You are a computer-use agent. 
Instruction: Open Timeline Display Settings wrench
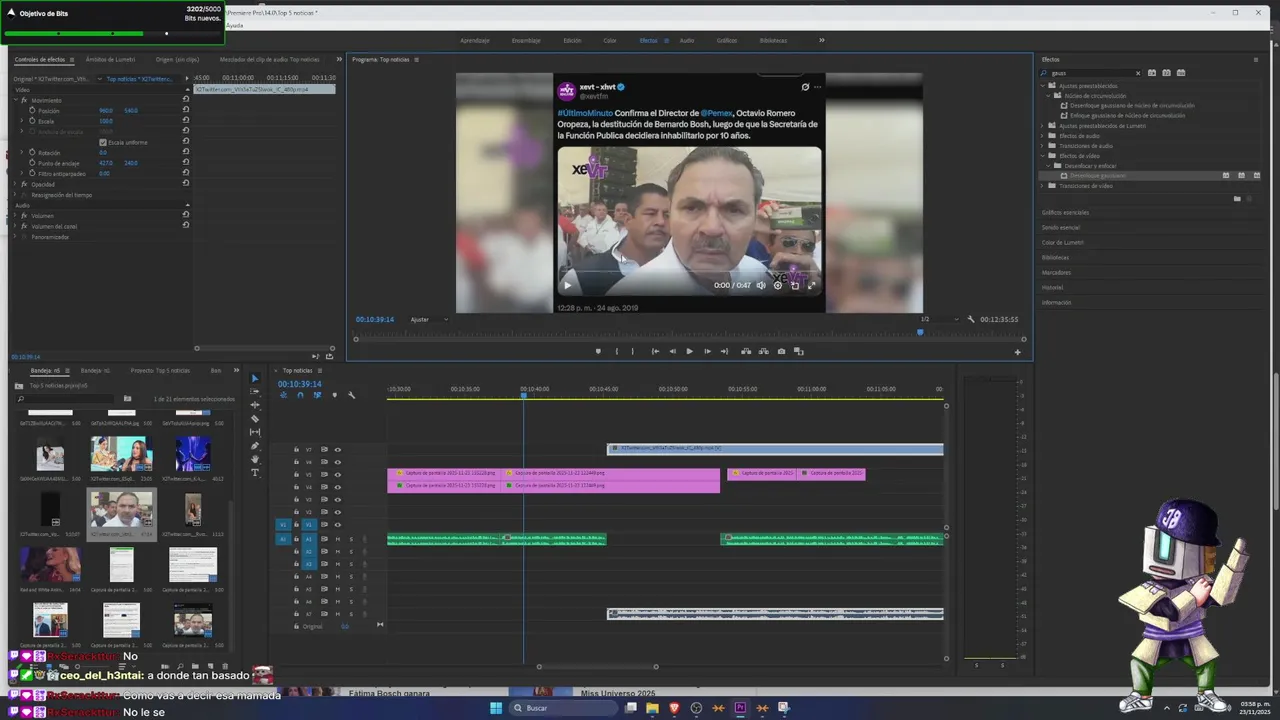(351, 395)
